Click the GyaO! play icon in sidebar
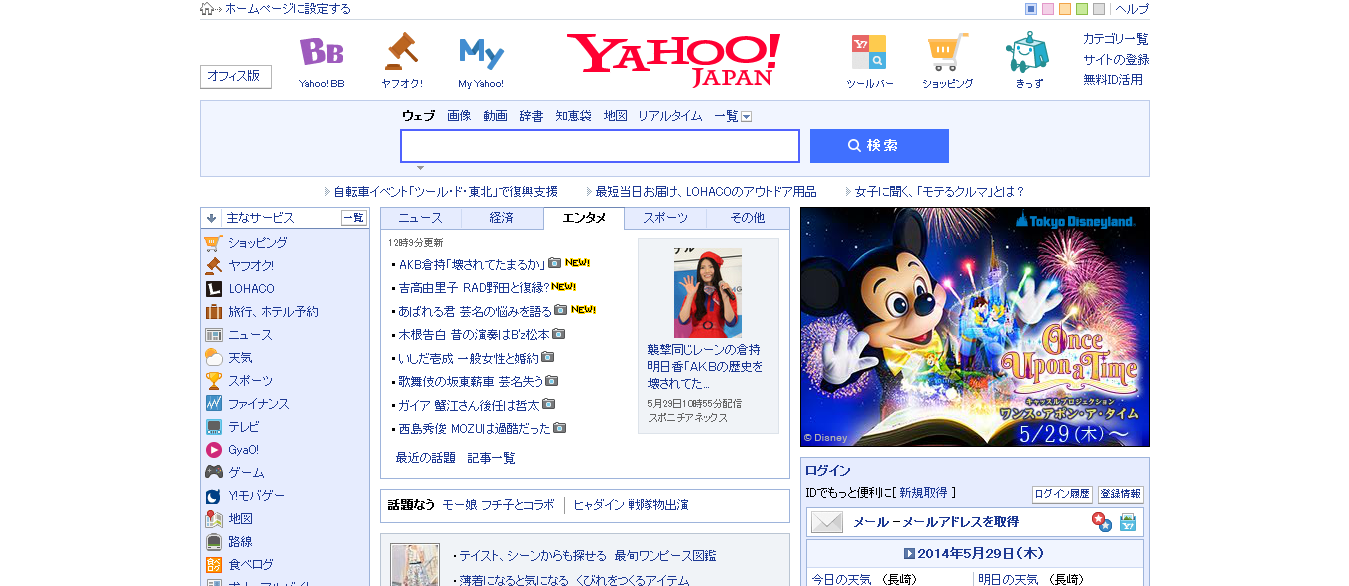The image size is (1349, 586). (x=213, y=450)
